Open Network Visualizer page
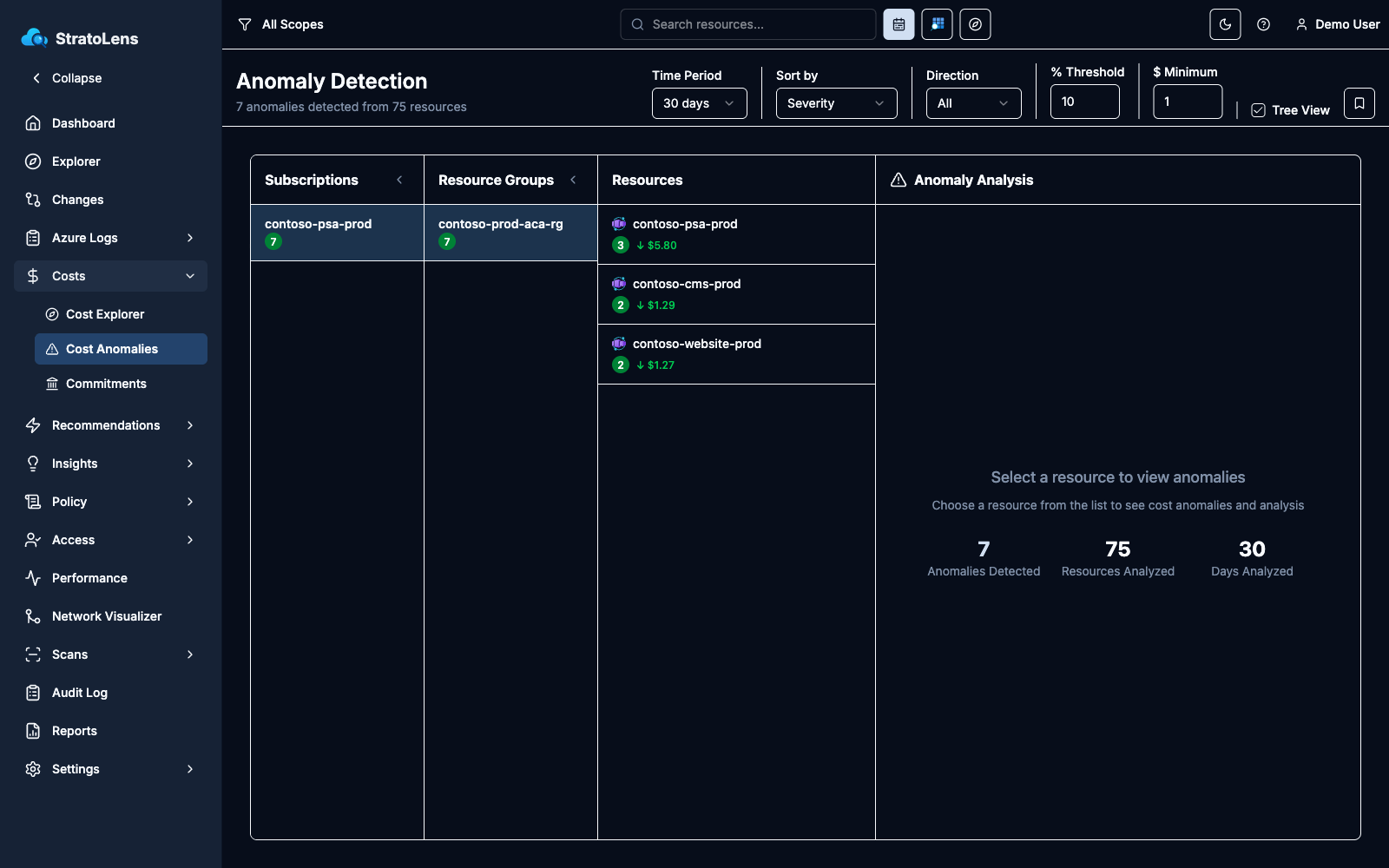Screen dimensions: 1389x868 tap(110, 616)
